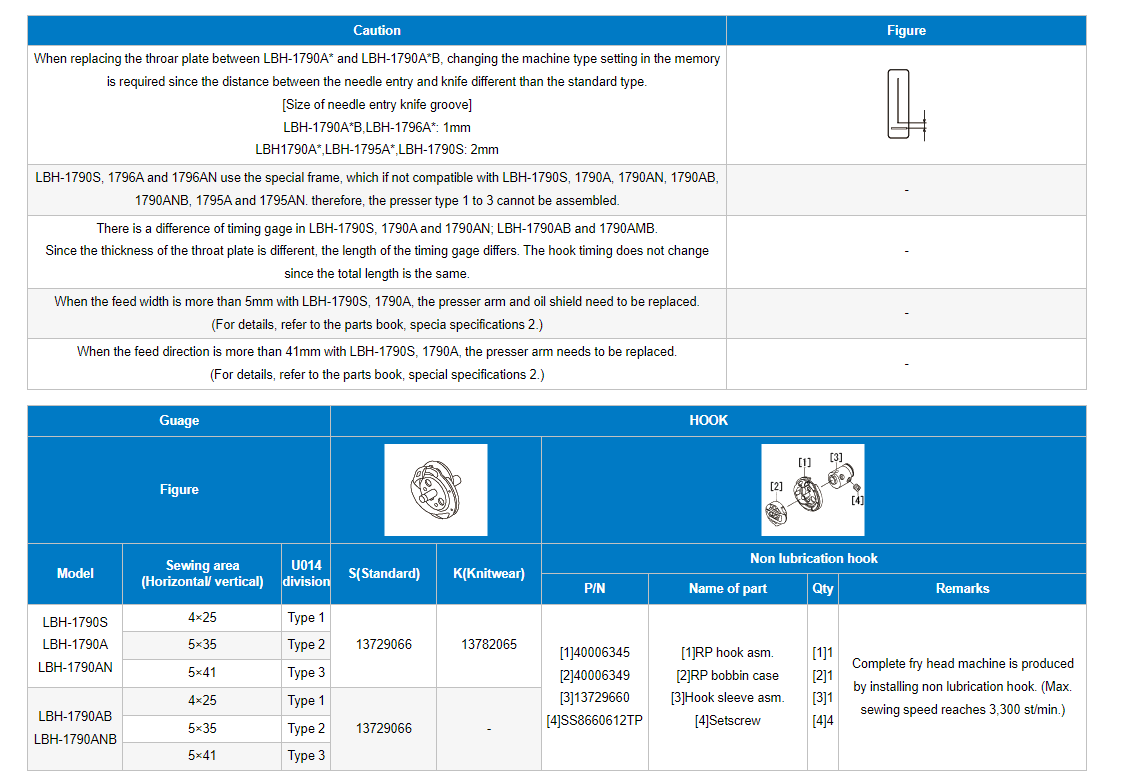
Task: Click 5×35 sewing area in LBH-1790AB group
Action: 202,729
